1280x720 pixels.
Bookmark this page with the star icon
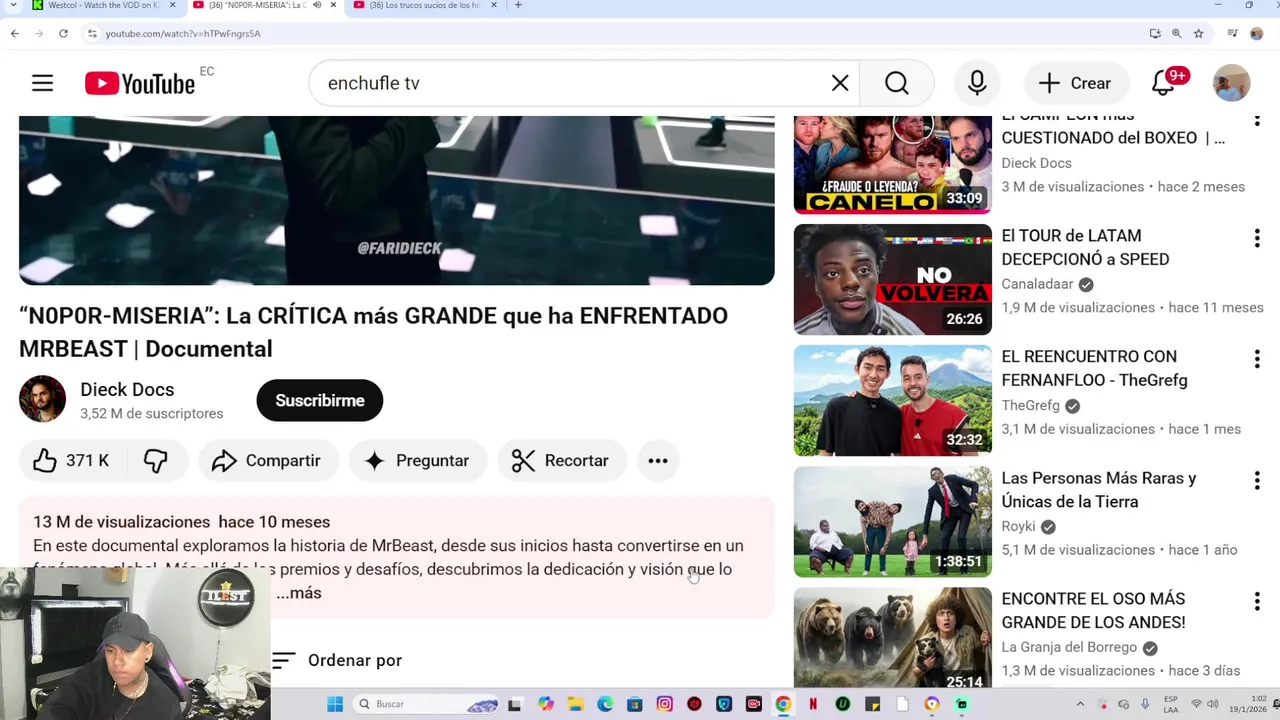1198,33
